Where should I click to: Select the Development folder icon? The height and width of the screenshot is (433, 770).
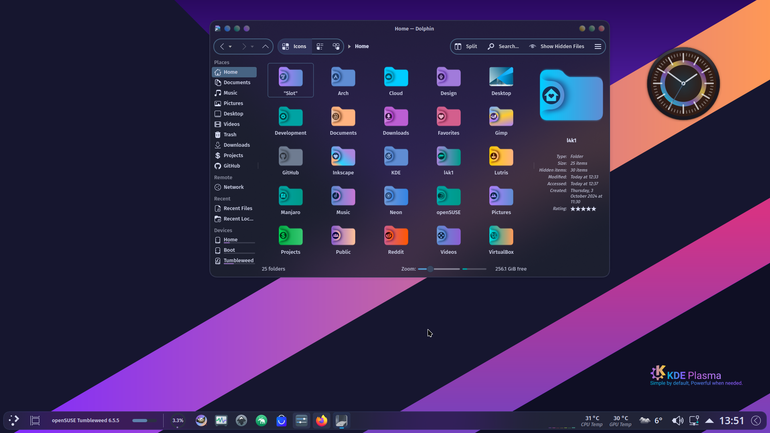pos(291,117)
